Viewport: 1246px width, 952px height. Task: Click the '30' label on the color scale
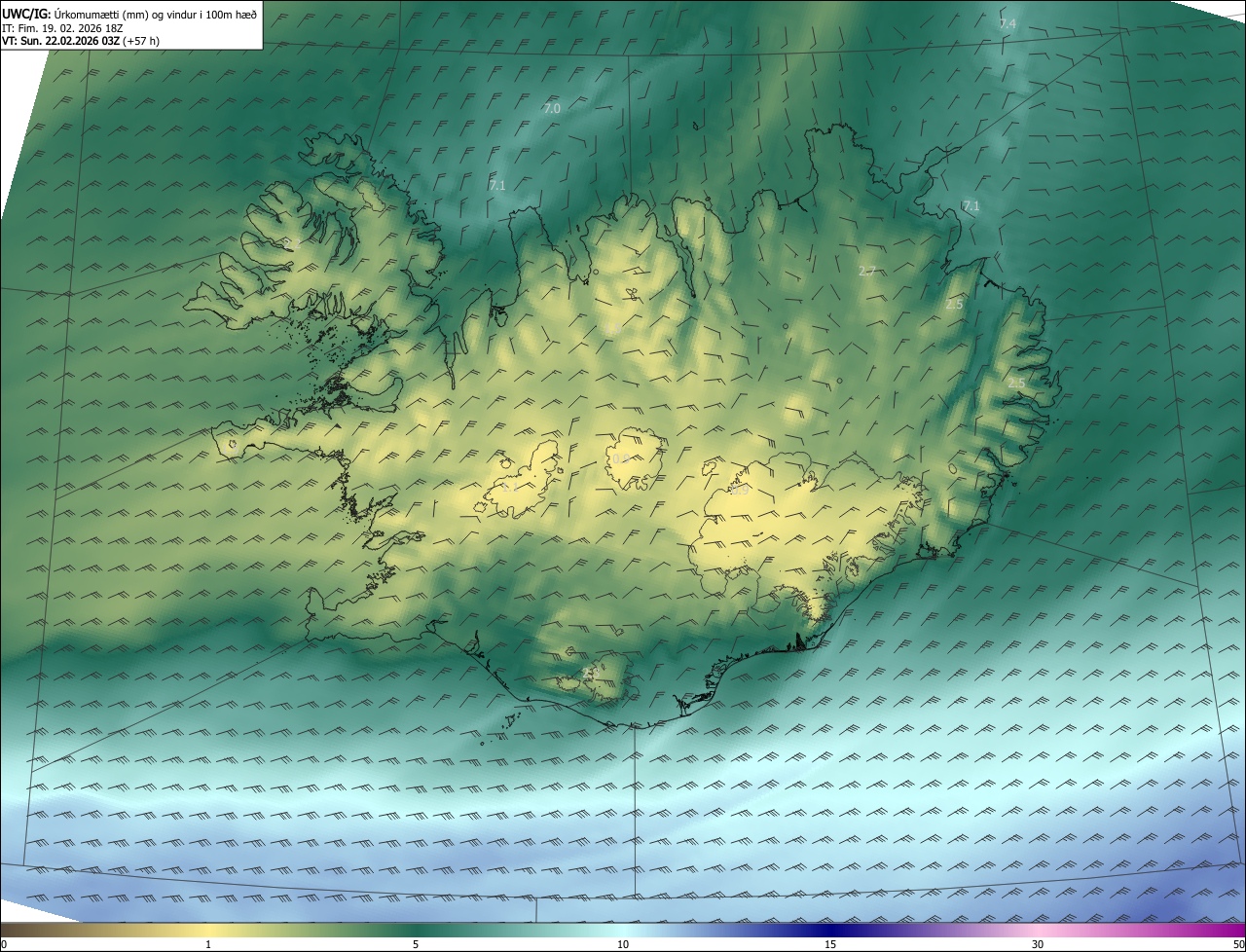click(x=1038, y=944)
